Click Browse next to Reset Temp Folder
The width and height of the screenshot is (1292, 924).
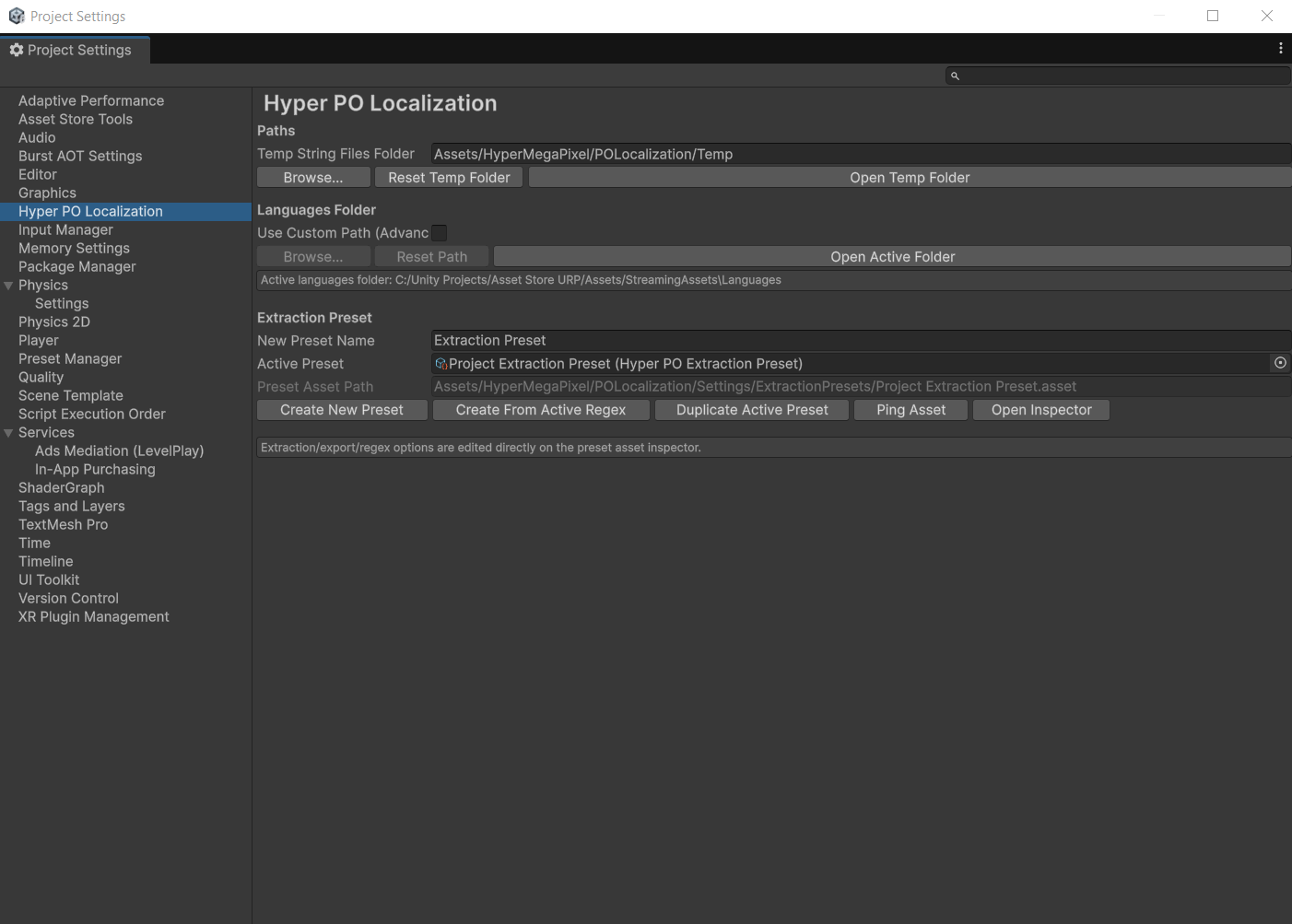pos(312,177)
